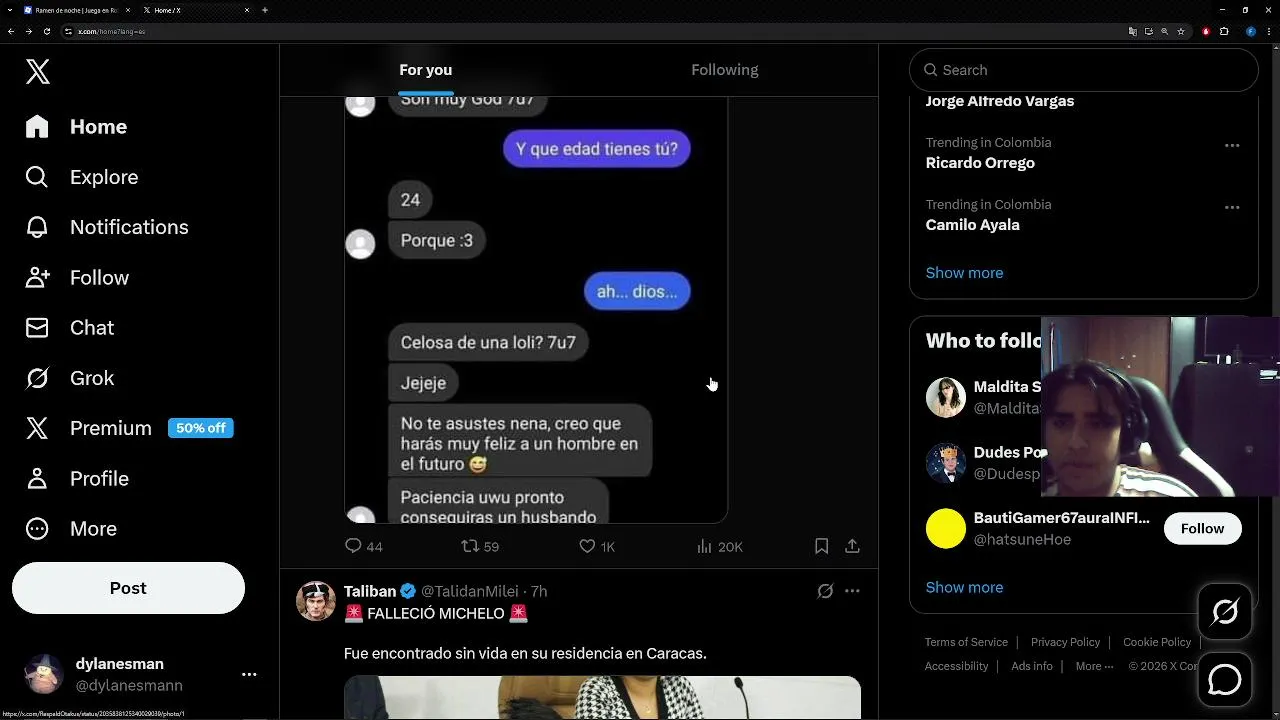Expand the More menu in the sidebar
Viewport: 1280px width, 720px height.
tap(71, 528)
